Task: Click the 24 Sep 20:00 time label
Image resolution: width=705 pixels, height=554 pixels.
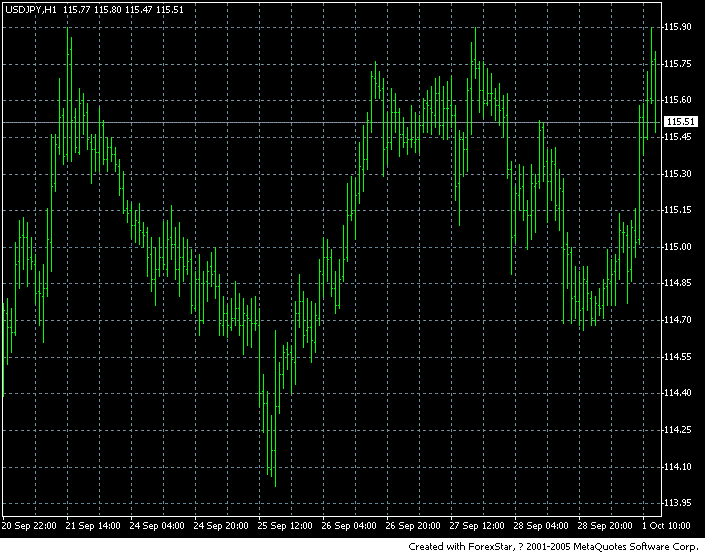Action: (x=221, y=526)
